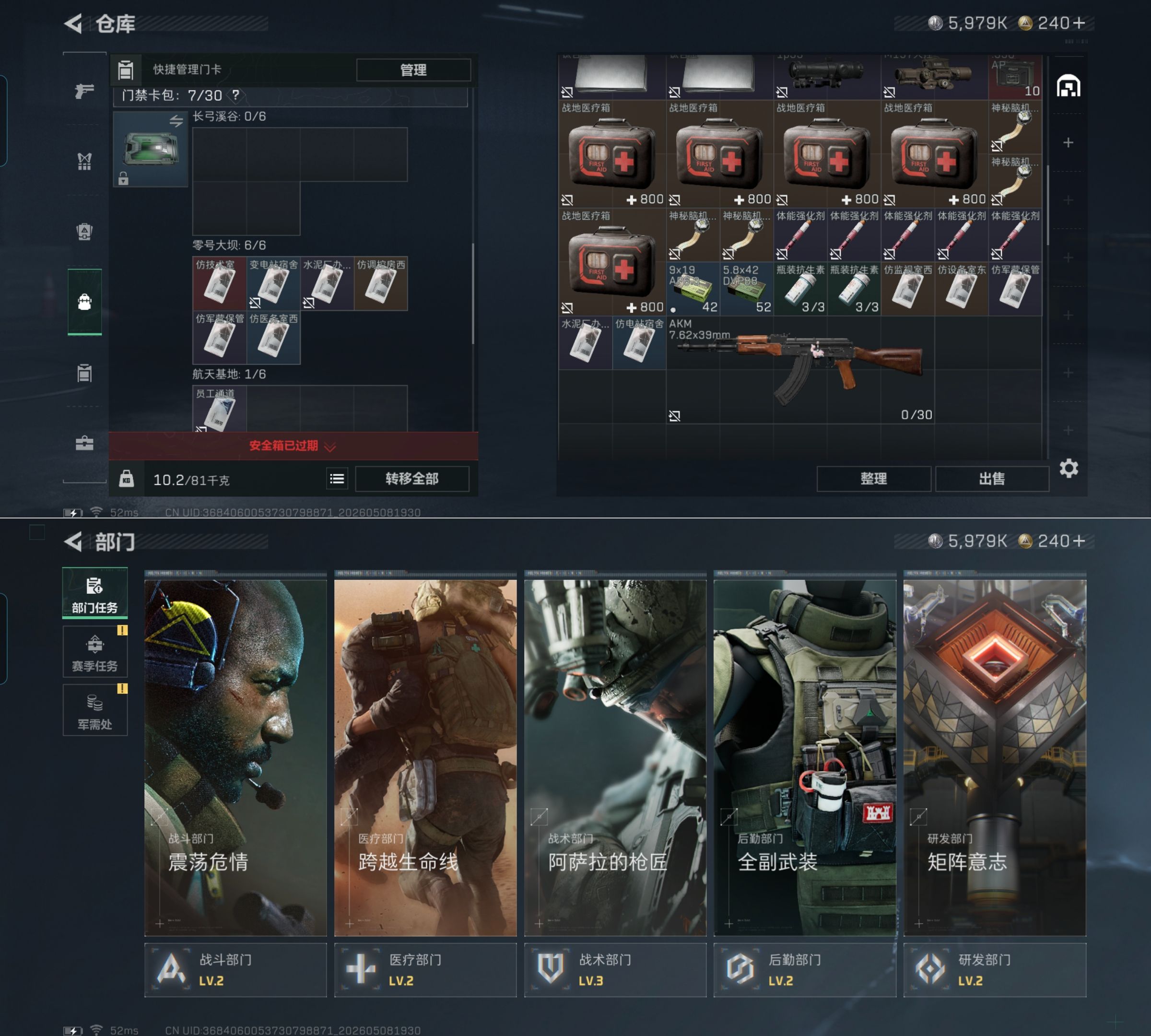
Task: Click the KG weight icon beside 10.2/81千克
Action: pyautogui.click(x=127, y=479)
